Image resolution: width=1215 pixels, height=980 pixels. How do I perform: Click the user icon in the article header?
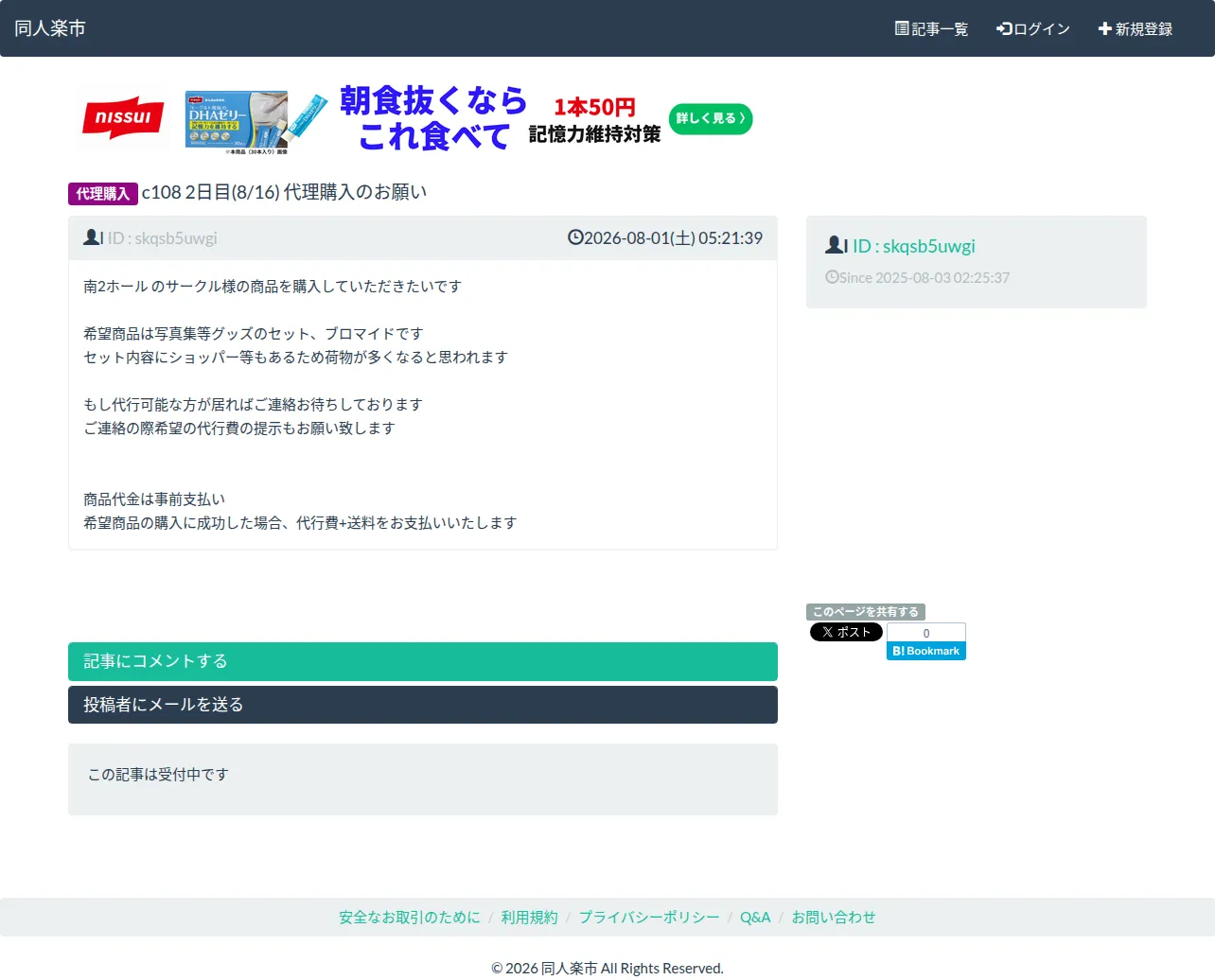[93, 237]
